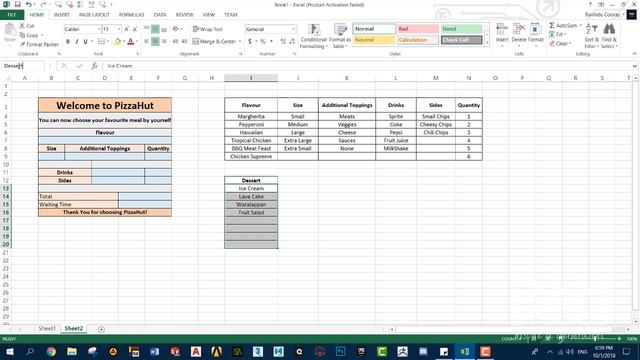Viewport: 640px width, 360px height.
Task: Toggle Bold formatting
Action: (68, 42)
